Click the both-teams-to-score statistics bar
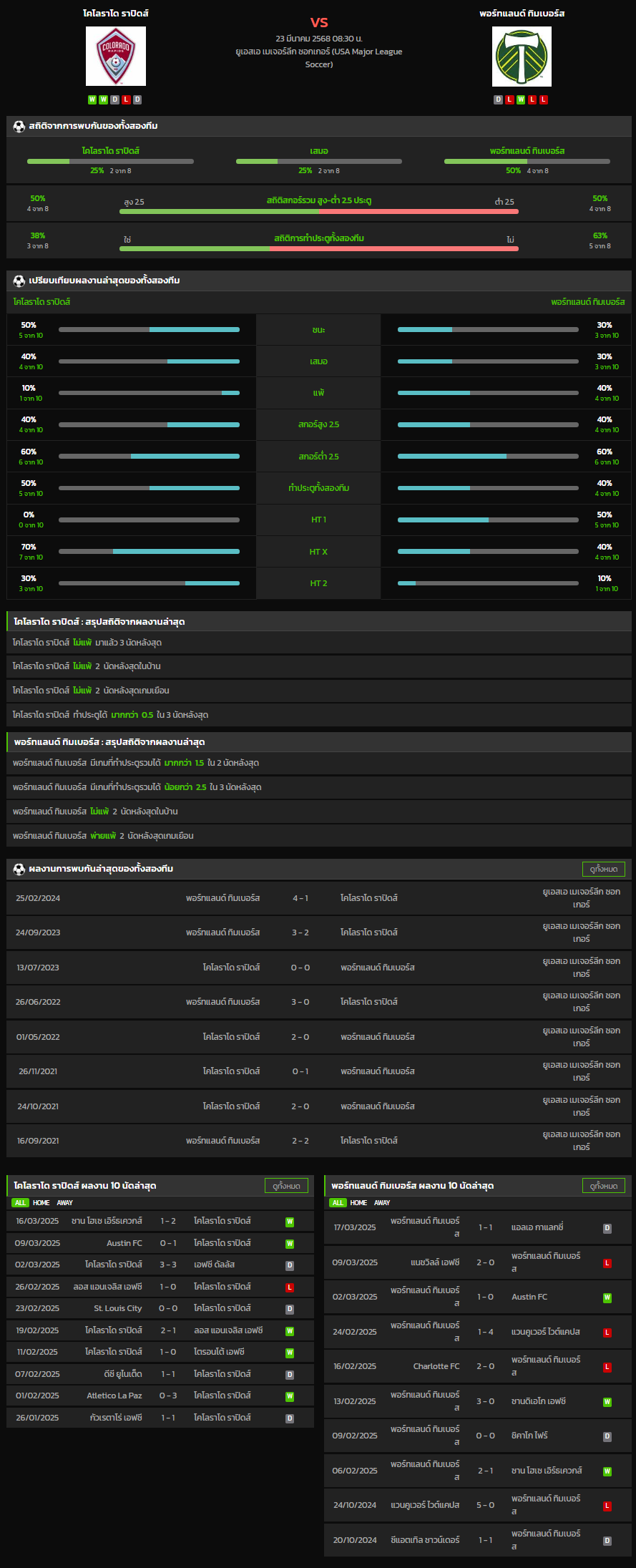 coord(319,248)
